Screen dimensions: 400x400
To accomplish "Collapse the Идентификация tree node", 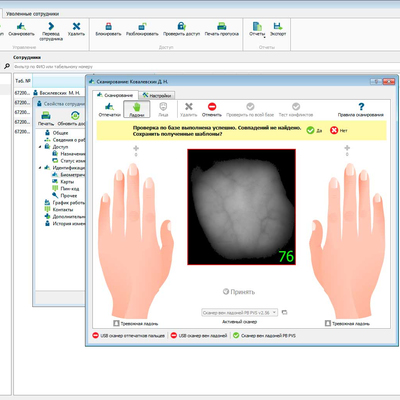I will tap(41, 168).
